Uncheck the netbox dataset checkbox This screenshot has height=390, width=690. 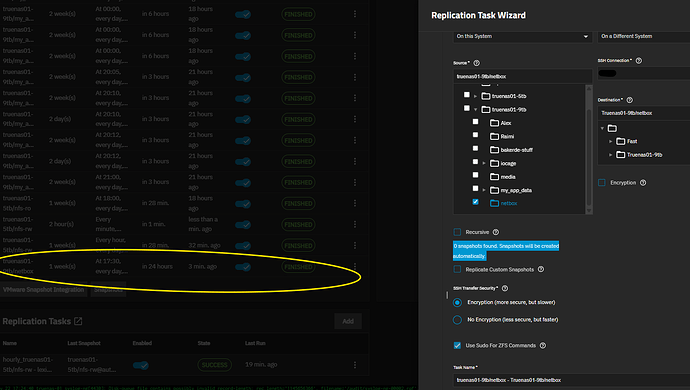point(475,202)
